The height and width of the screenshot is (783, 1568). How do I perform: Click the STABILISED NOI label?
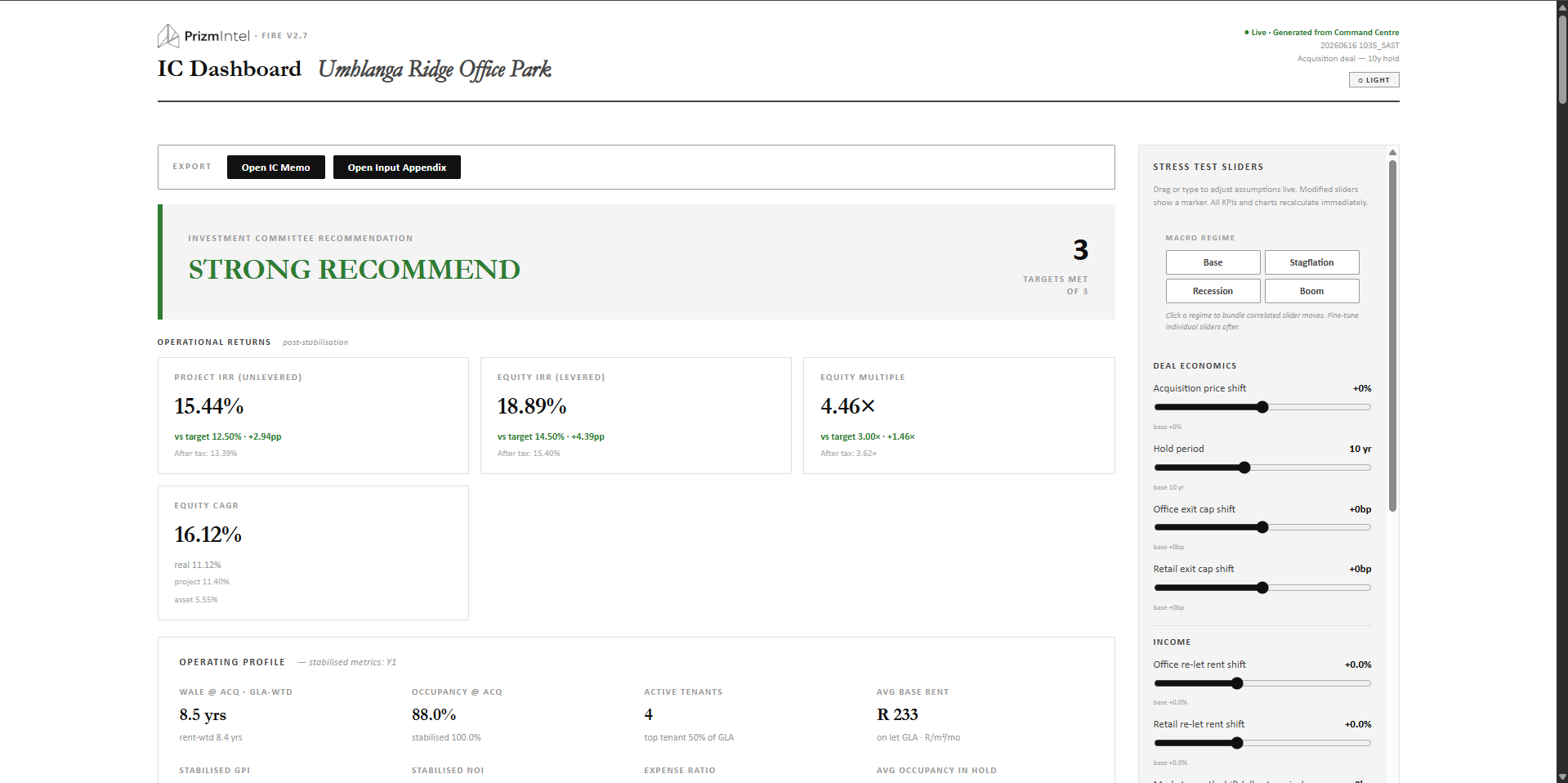coord(448,771)
